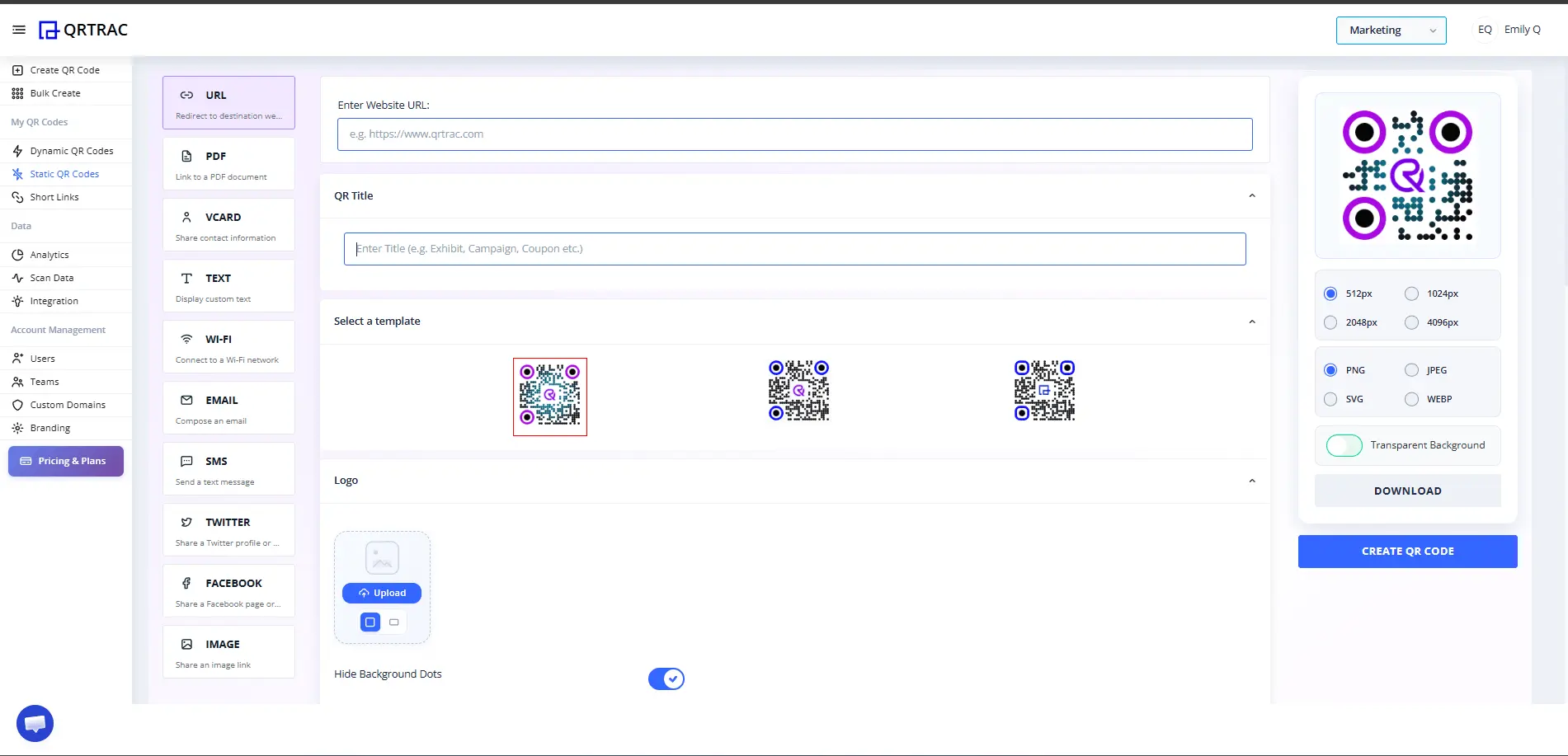1568x756 pixels.
Task: Select the SMS QR type
Action: [228, 469]
